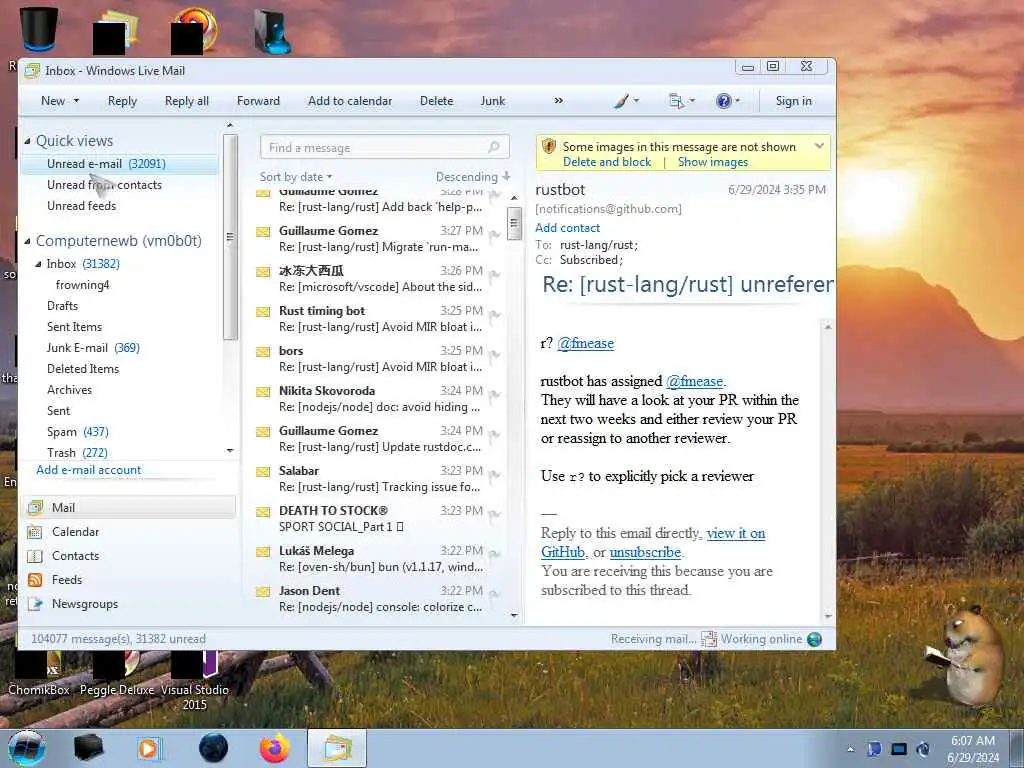
Task: Click the Sign in button
Action: [x=793, y=101]
